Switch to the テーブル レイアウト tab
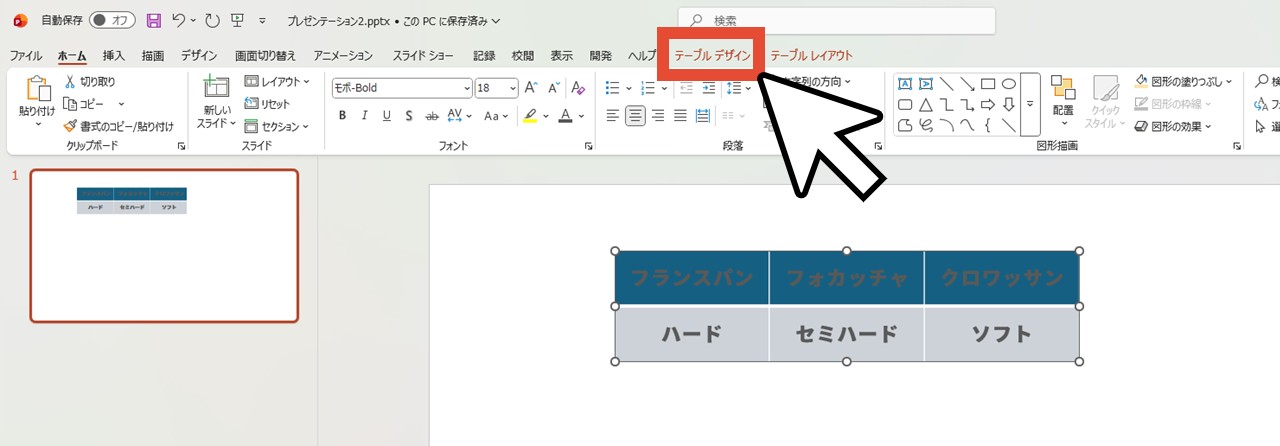The width and height of the screenshot is (1280, 446). point(811,55)
